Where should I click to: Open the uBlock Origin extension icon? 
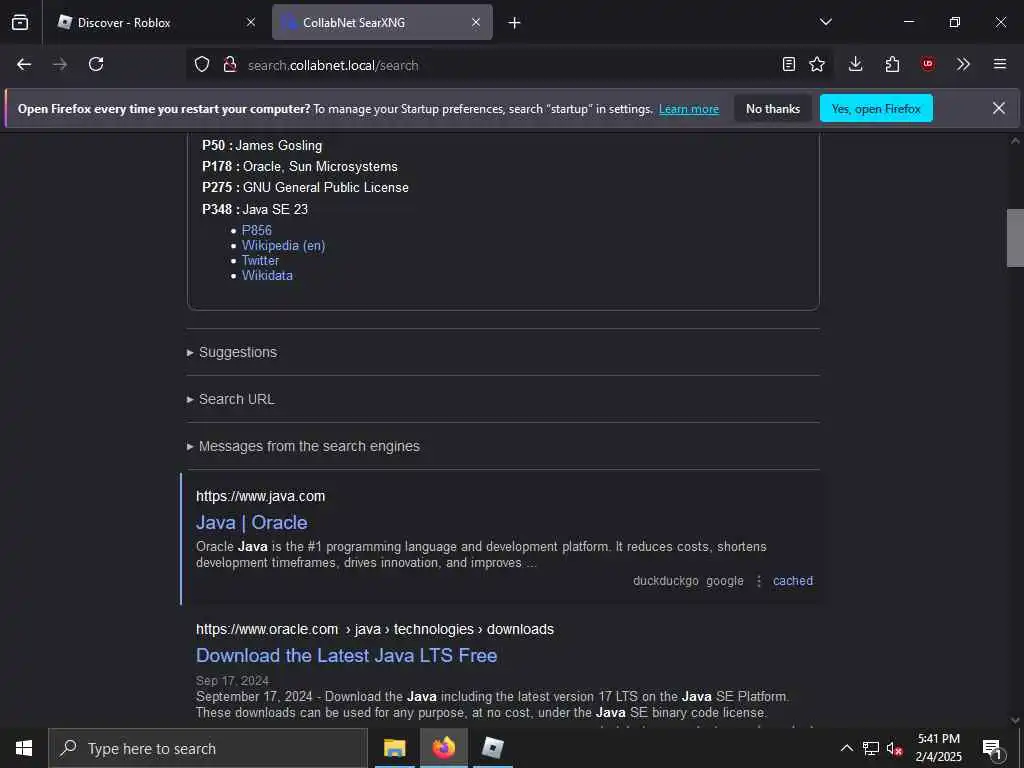[927, 64]
